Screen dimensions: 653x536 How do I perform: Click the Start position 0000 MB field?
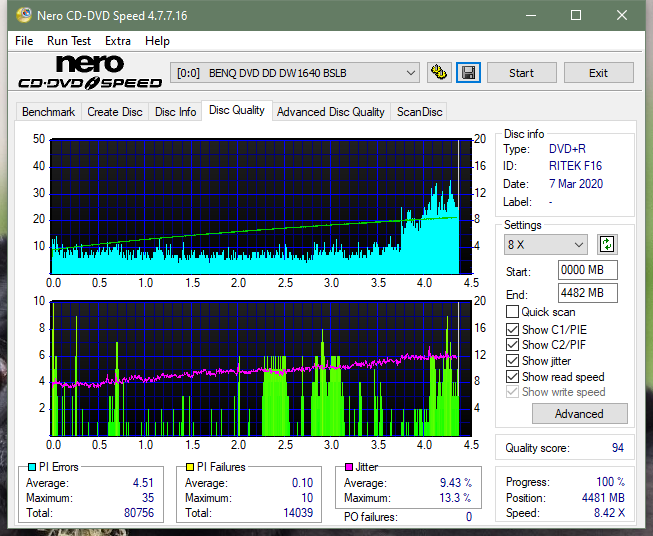[588, 270]
